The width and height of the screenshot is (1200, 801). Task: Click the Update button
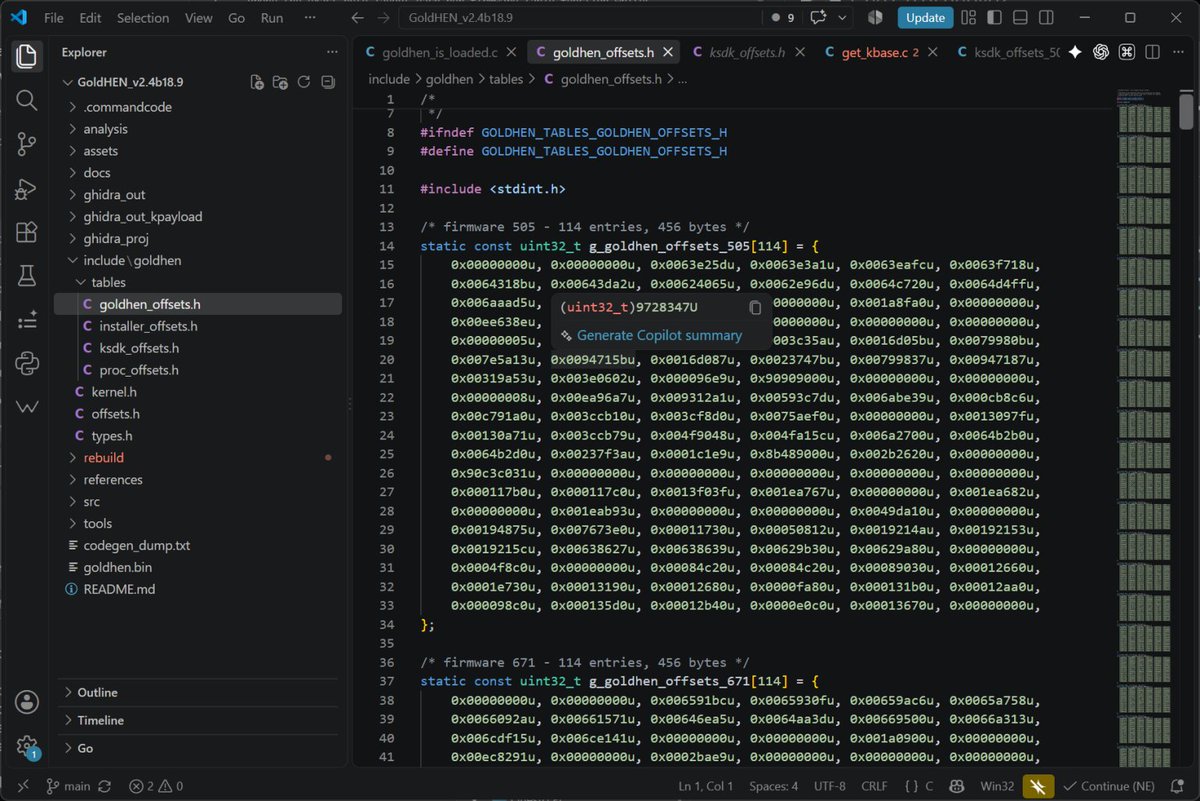tap(925, 17)
